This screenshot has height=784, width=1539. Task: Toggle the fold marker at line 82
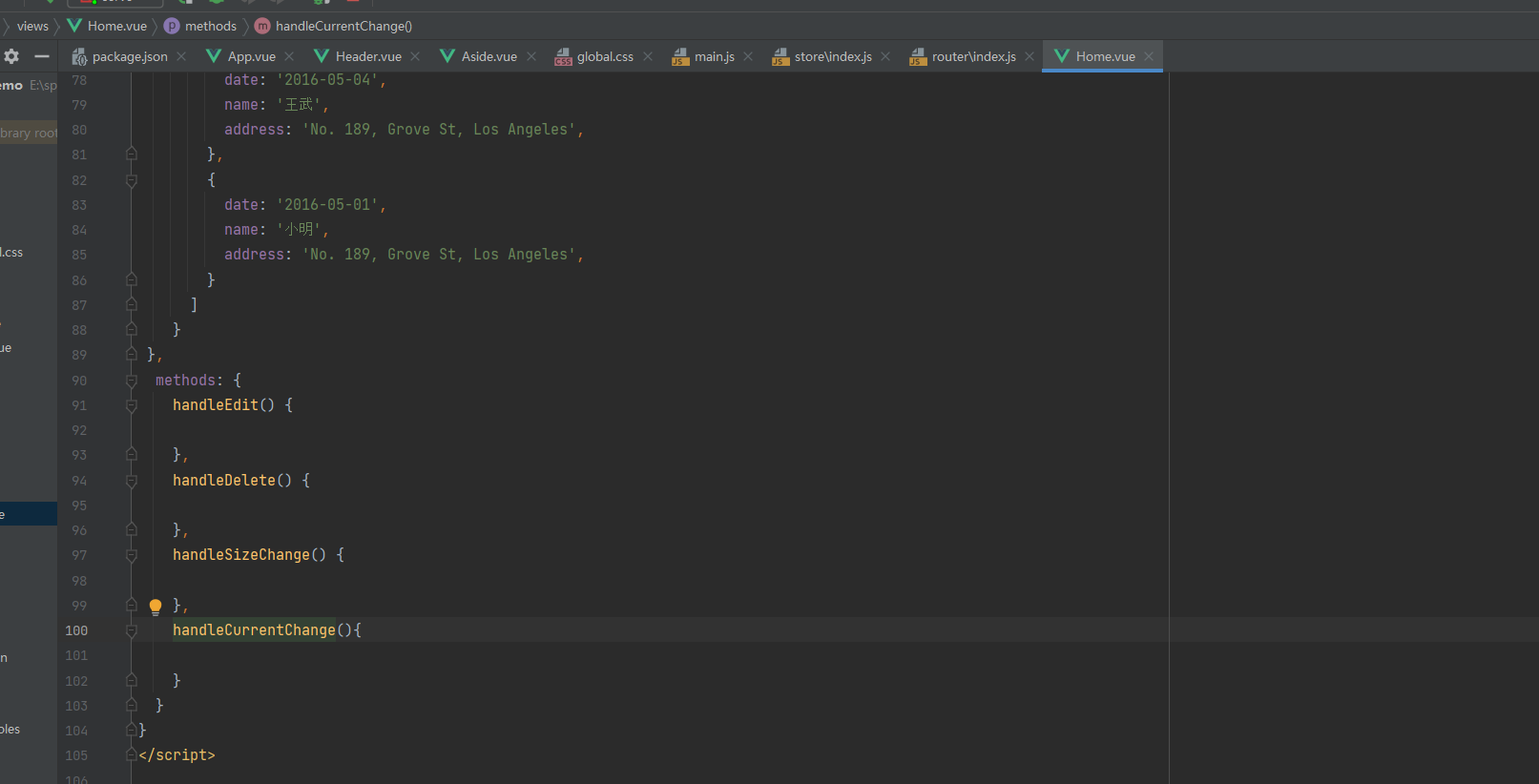point(132,180)
